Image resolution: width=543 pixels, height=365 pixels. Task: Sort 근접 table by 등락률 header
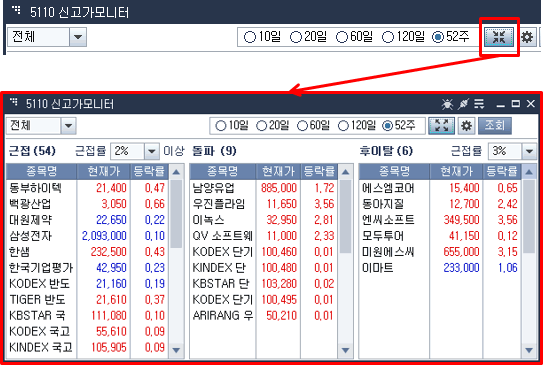[150, 171]
